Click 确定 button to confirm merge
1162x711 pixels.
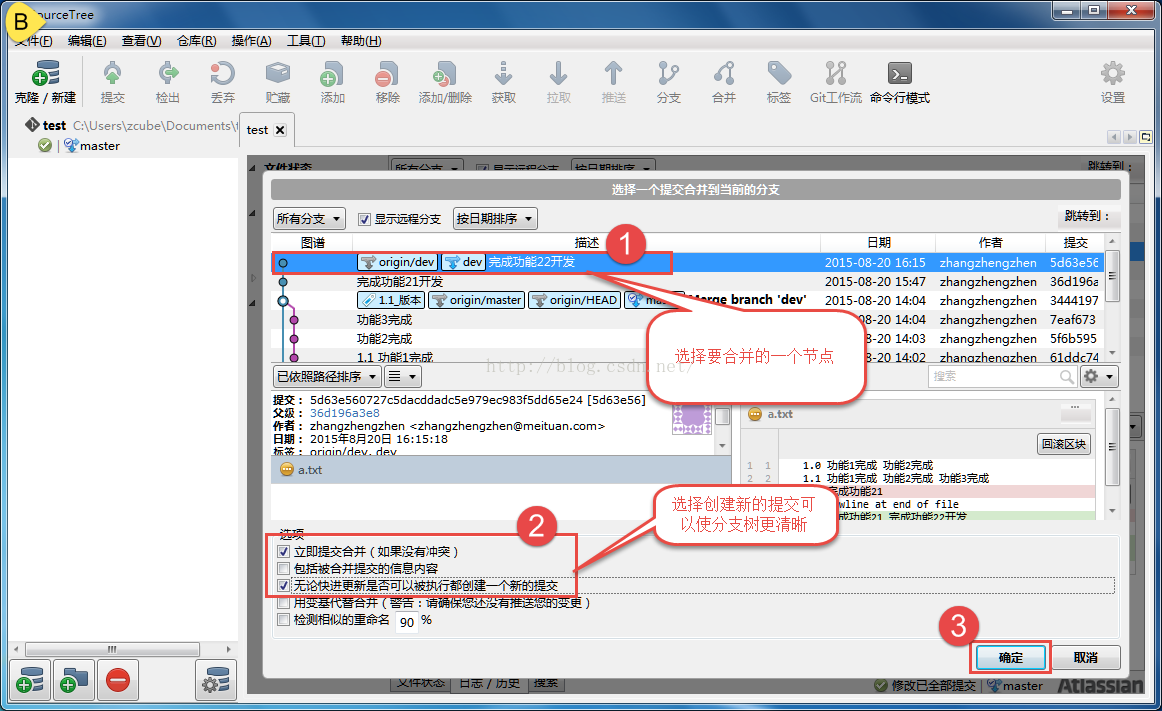coord(1010,658)
